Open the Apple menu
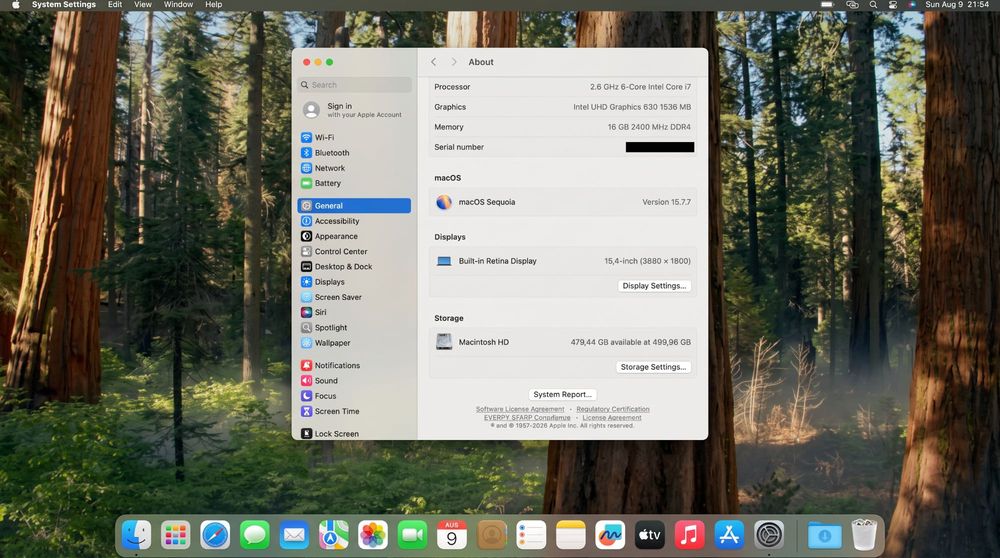Viewport: 1000px width, 558px height. pos(15,4)
